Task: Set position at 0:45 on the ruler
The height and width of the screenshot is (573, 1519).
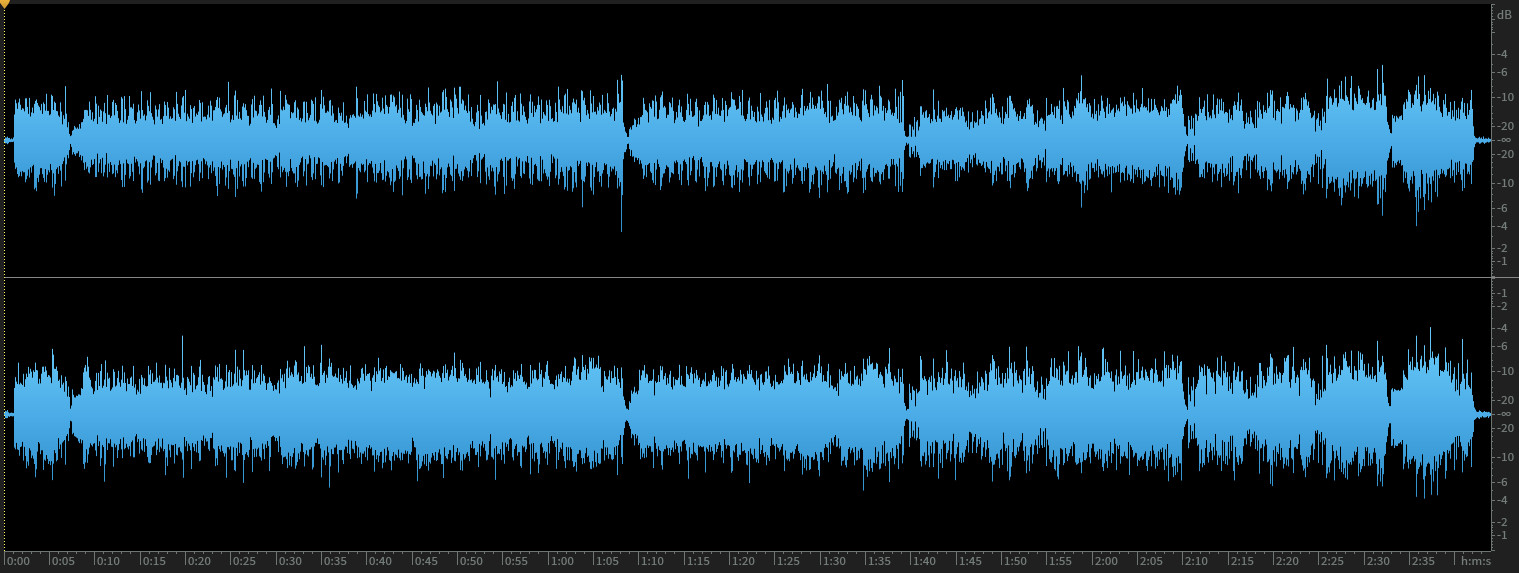Action: [426, 561]
